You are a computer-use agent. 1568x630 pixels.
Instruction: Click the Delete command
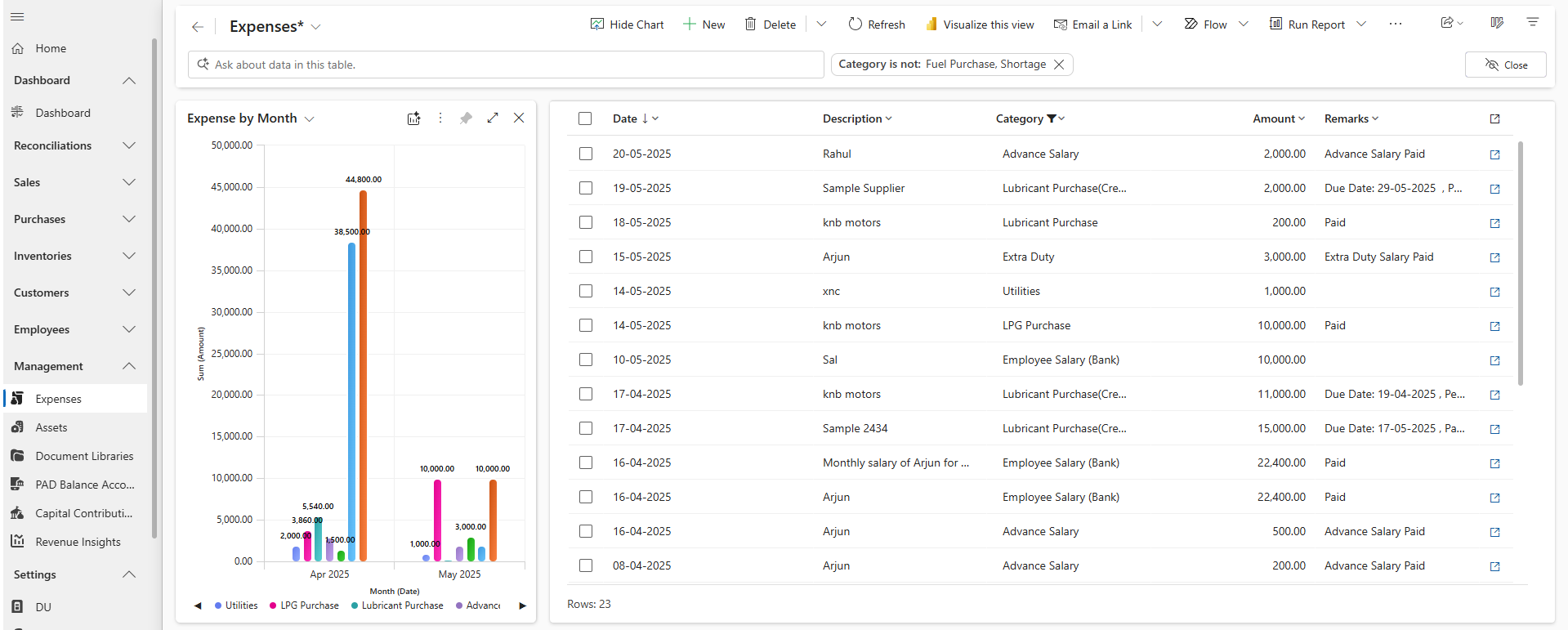tap(771, 25)
